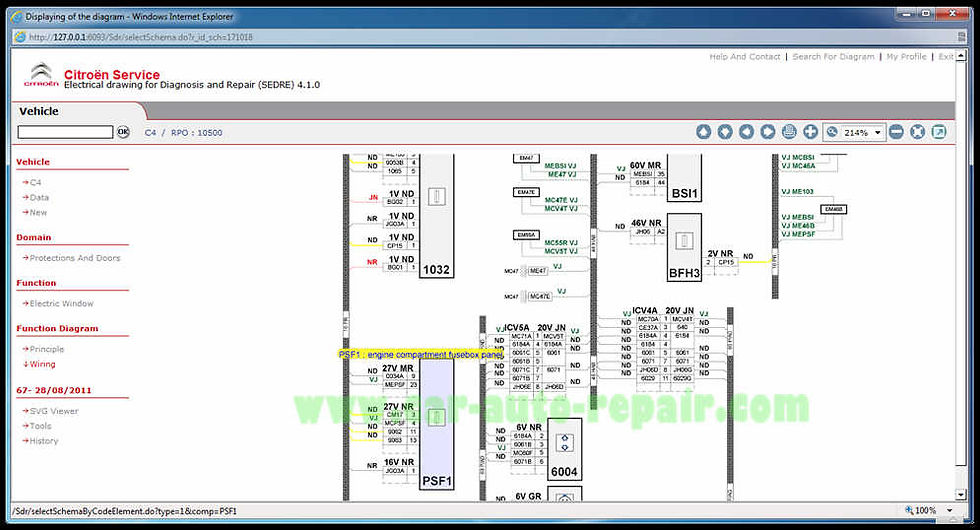Open the 100% browser zoom dropdown arrow
Image resolution: width=980 pixels, height=530 pixels.
[950, 511]
